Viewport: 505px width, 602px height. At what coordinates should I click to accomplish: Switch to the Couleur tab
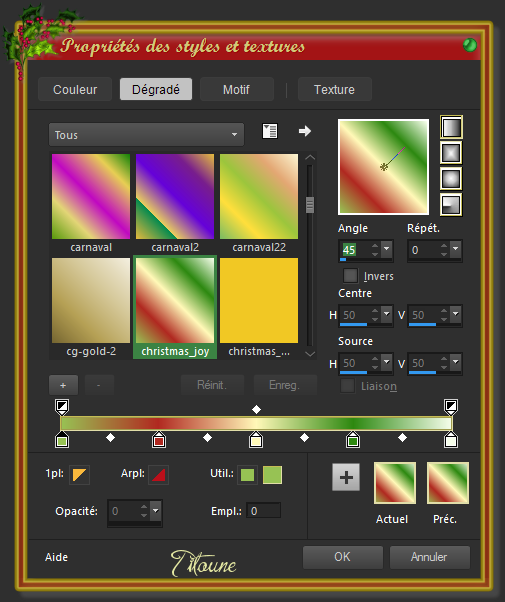[75, 89]
